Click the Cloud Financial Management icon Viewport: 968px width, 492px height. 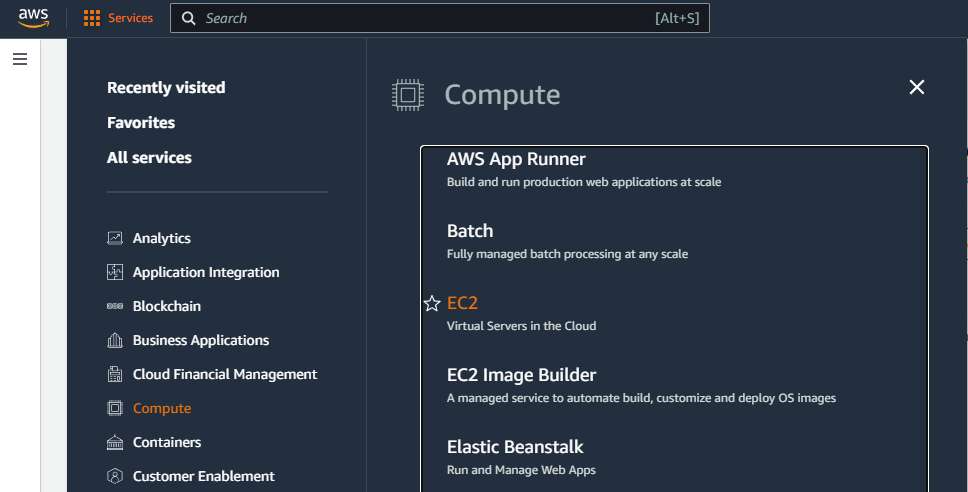(115, 374)
